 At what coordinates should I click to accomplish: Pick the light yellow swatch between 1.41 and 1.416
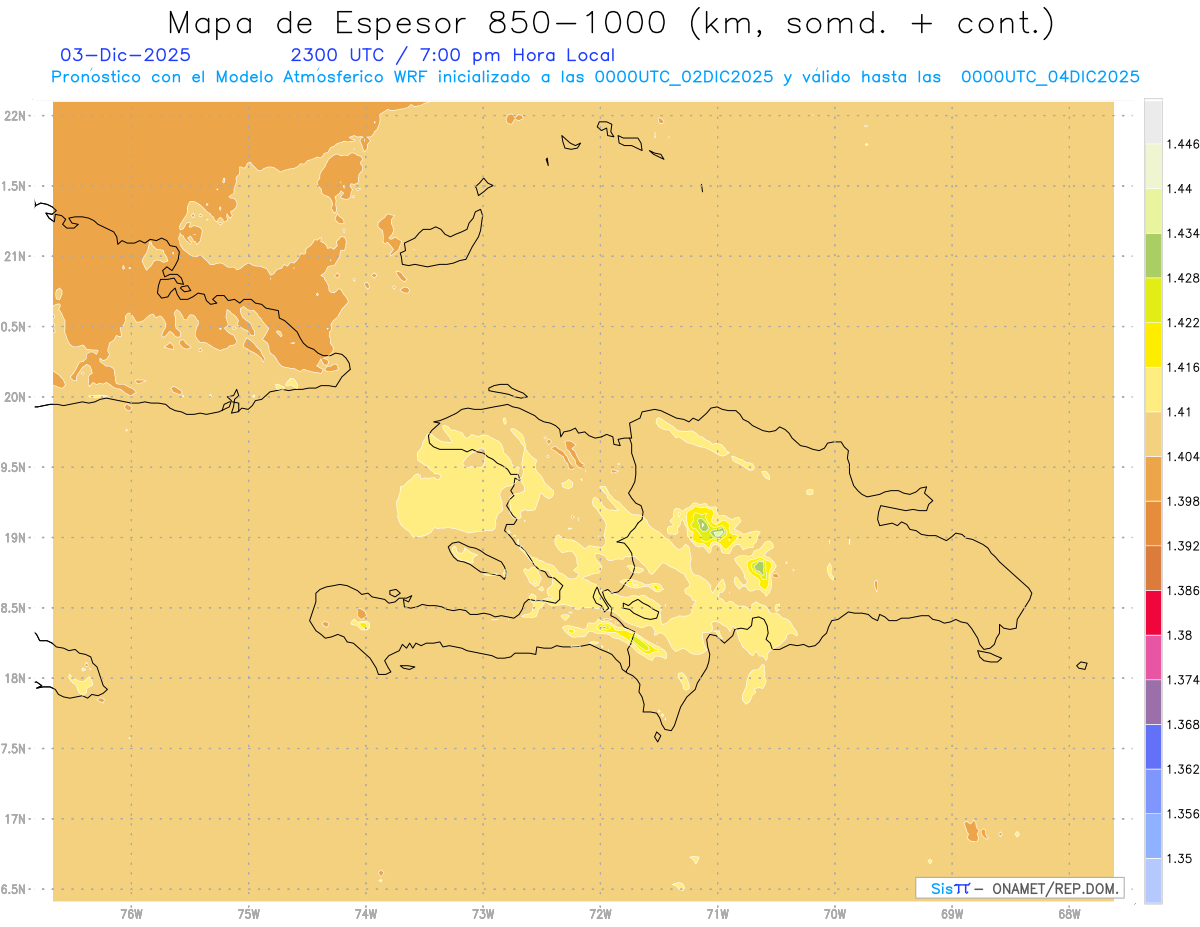pos(1153,389)
